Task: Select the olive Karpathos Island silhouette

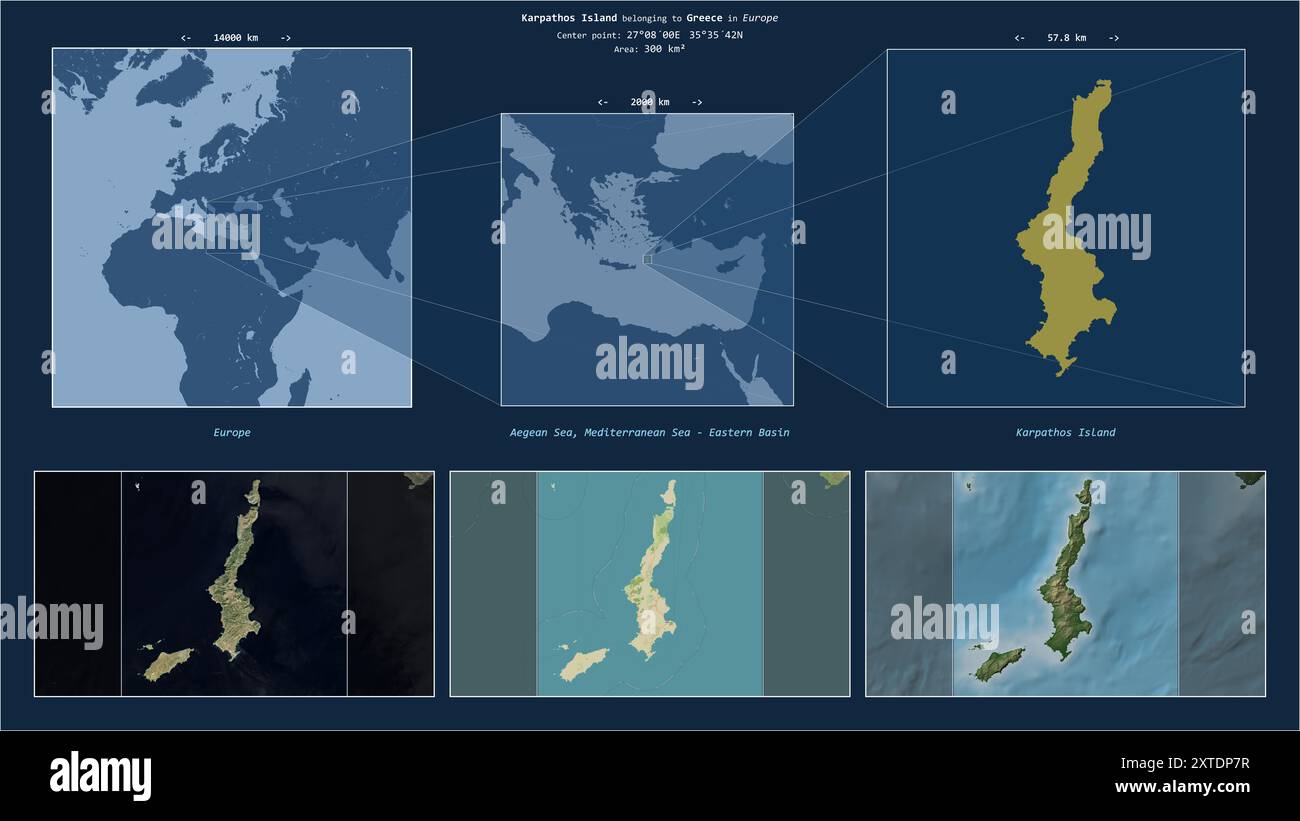Action: coord(1068,228)
